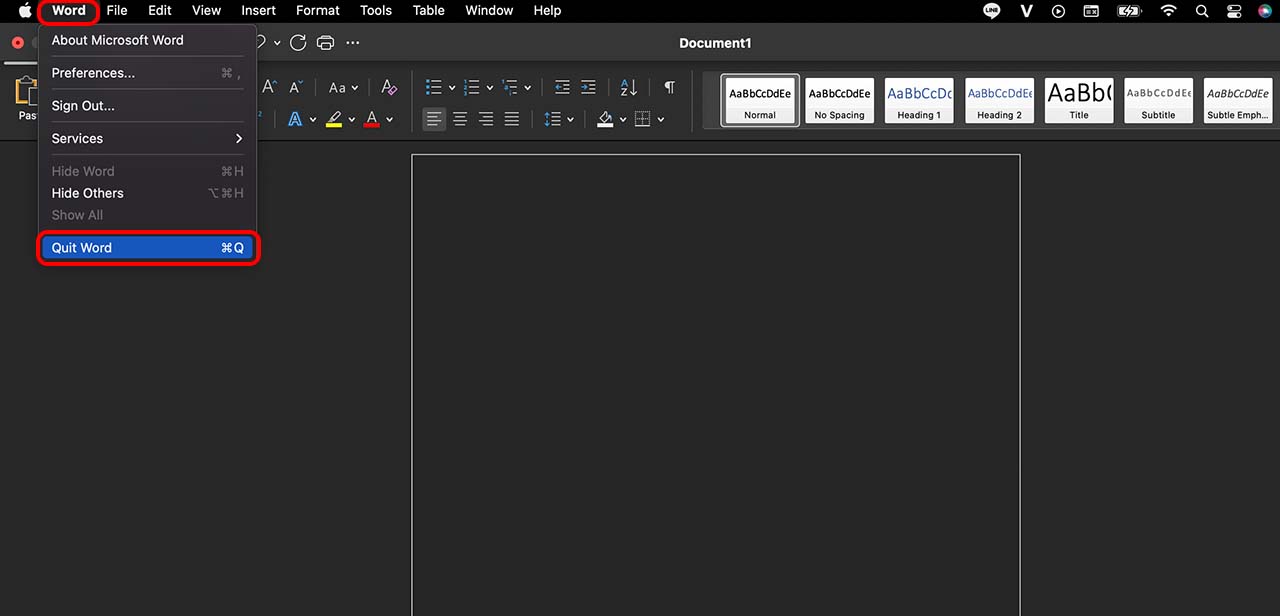Open the three-dots more commands icon

click(352, 43)
